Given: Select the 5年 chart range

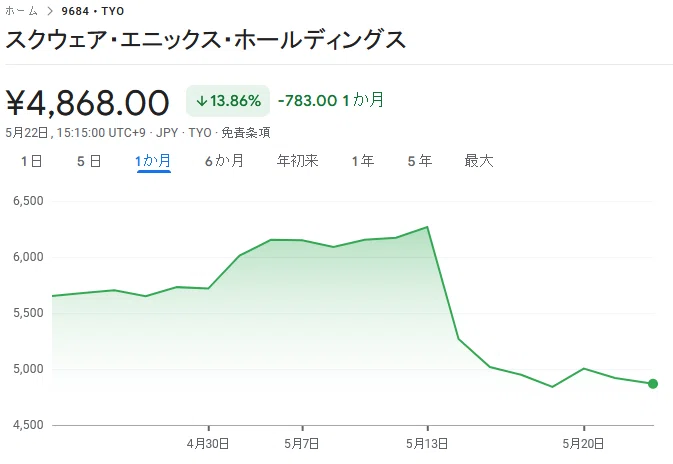Looking at the screenshot, I should [420, 161].
